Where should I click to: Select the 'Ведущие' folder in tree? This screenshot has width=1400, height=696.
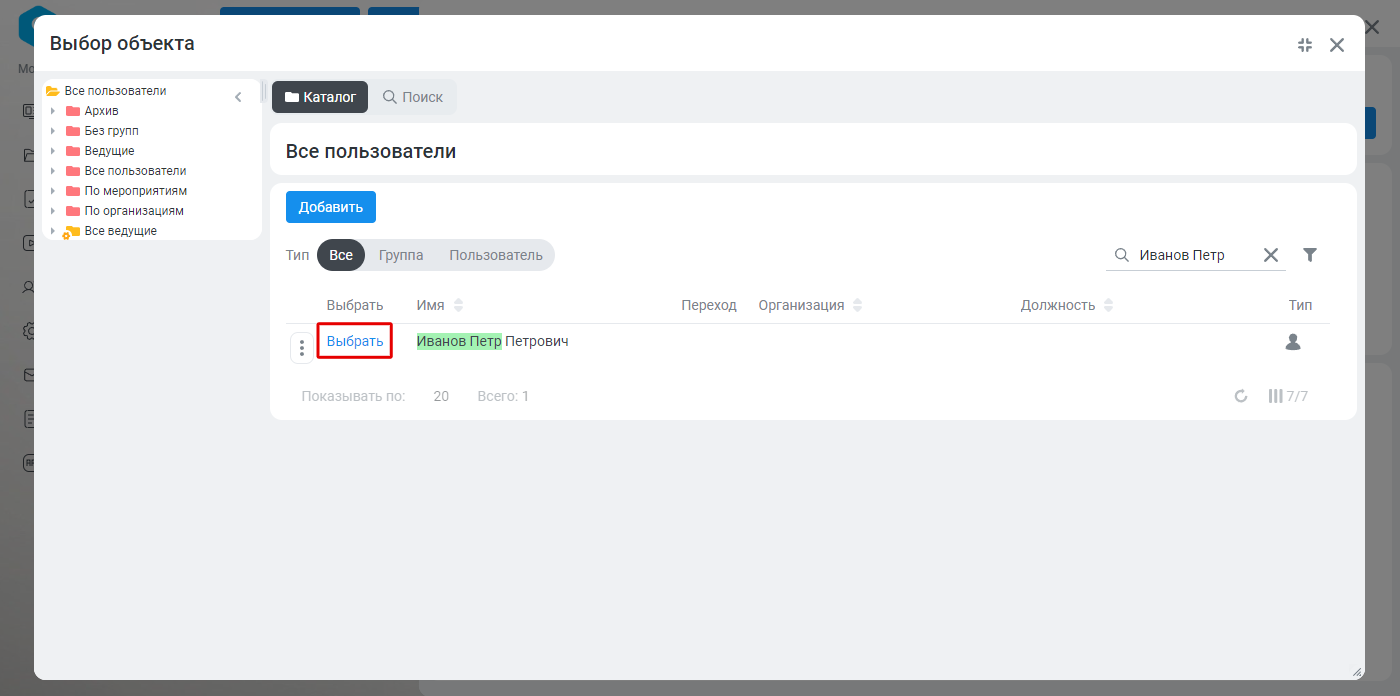pos(109,151)
